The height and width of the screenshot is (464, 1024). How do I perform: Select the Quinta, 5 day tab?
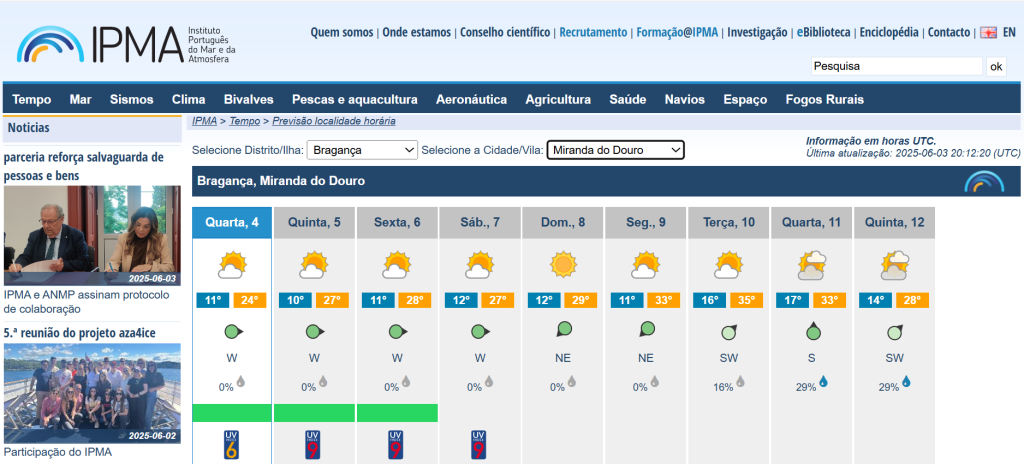pos(314,222)
